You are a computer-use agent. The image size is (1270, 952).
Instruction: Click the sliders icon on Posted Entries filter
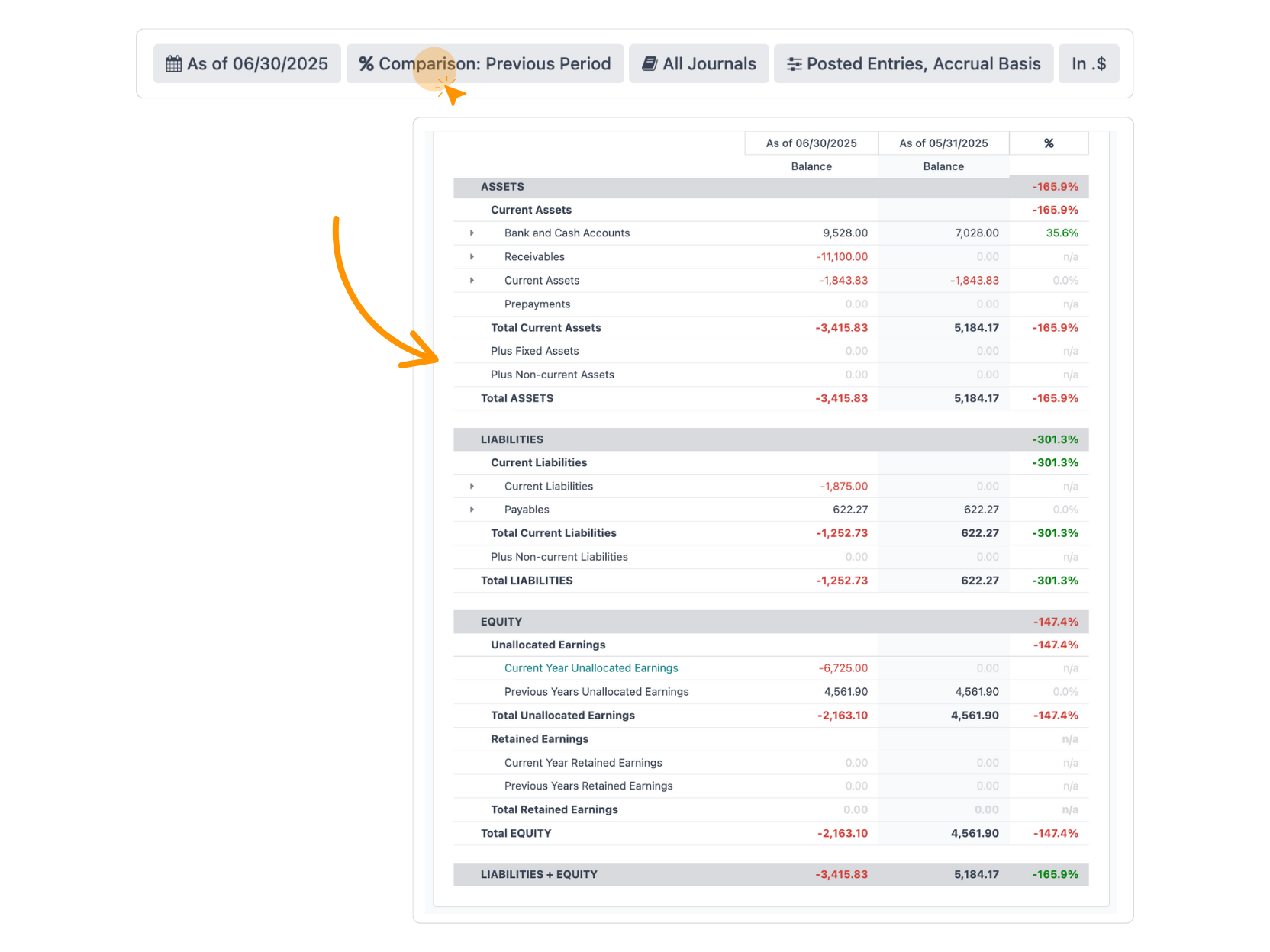coord(794,63)
